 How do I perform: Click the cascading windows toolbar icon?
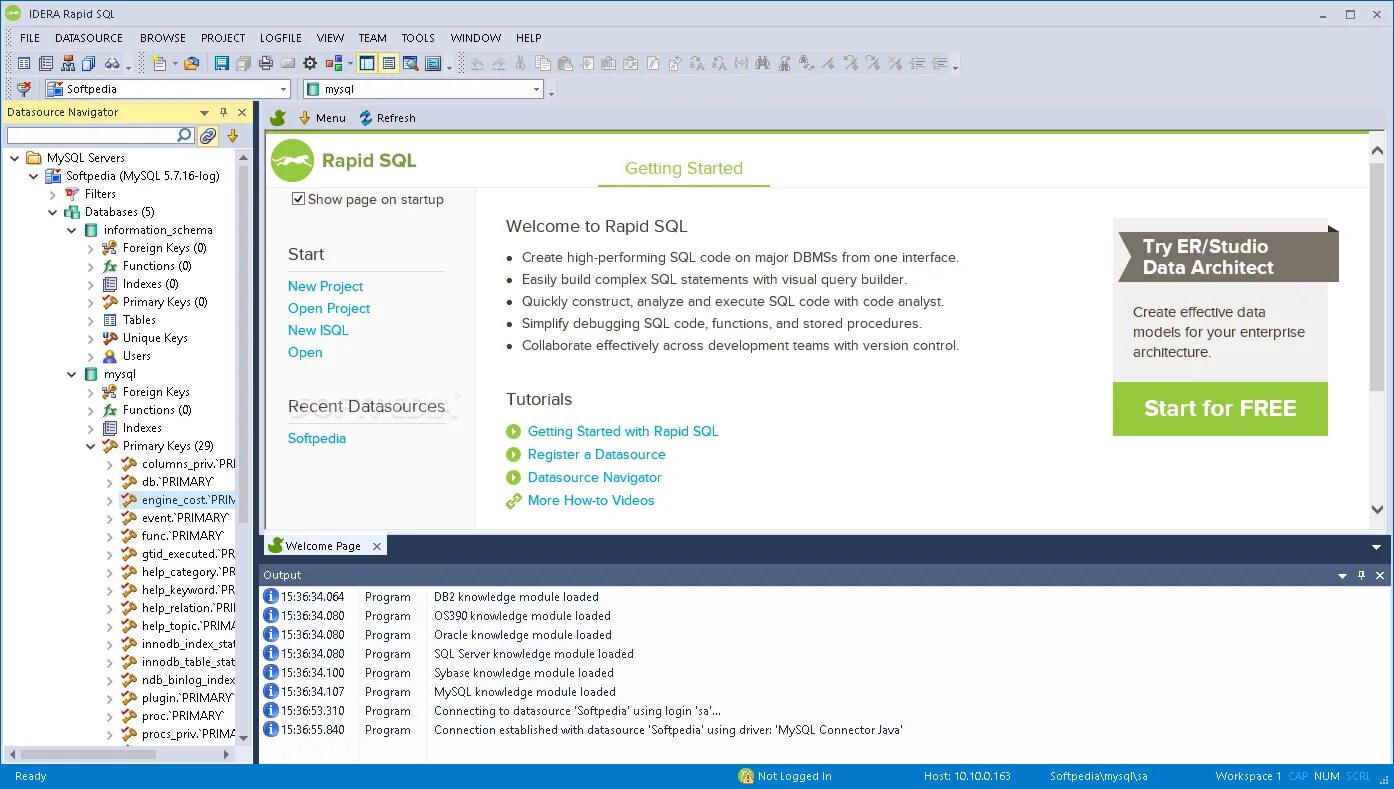[89, 63]
